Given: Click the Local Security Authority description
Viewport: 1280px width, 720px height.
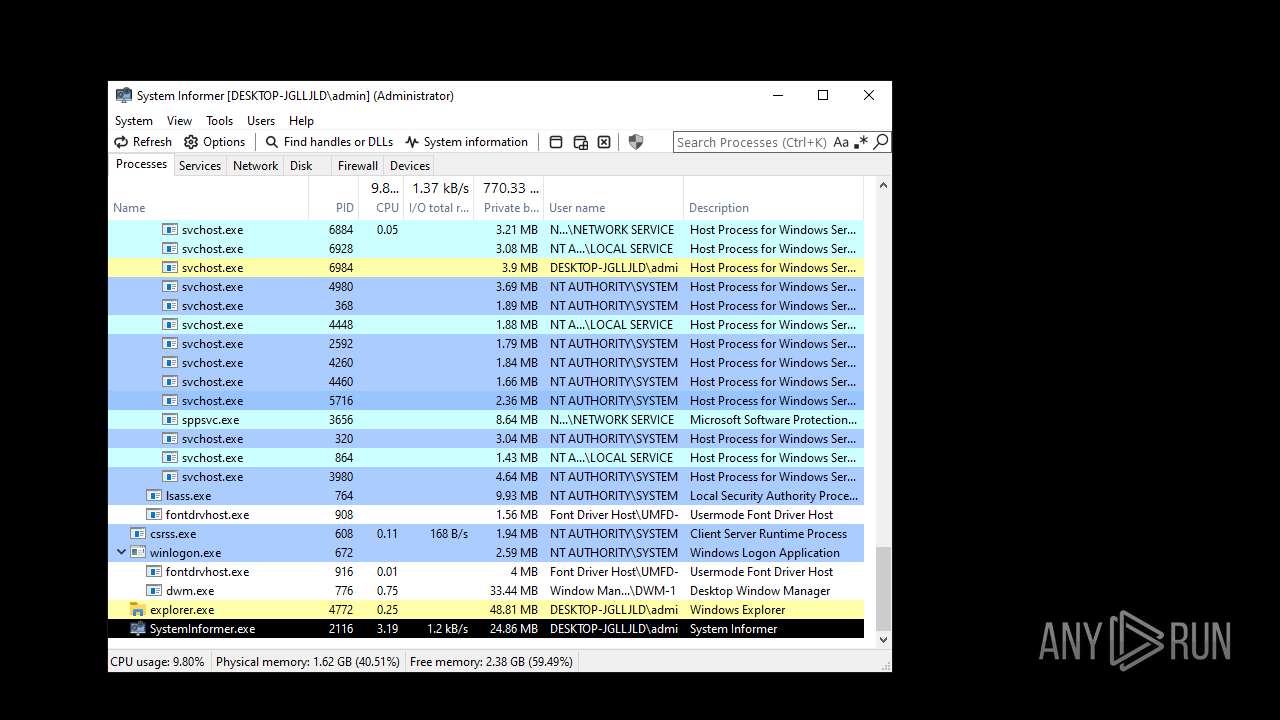Looking at the screenshot, I should pyautogui.click(x=774, y=496).
